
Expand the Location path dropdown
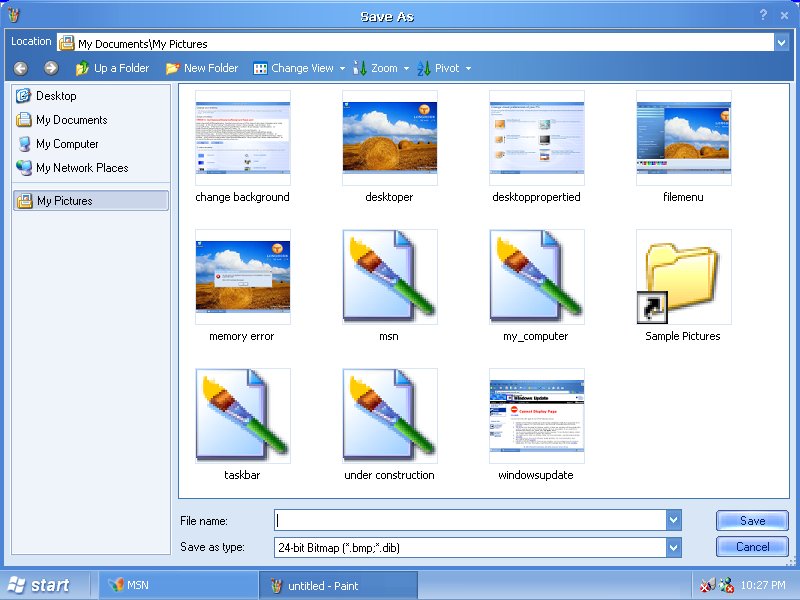(x=780, y=43)
